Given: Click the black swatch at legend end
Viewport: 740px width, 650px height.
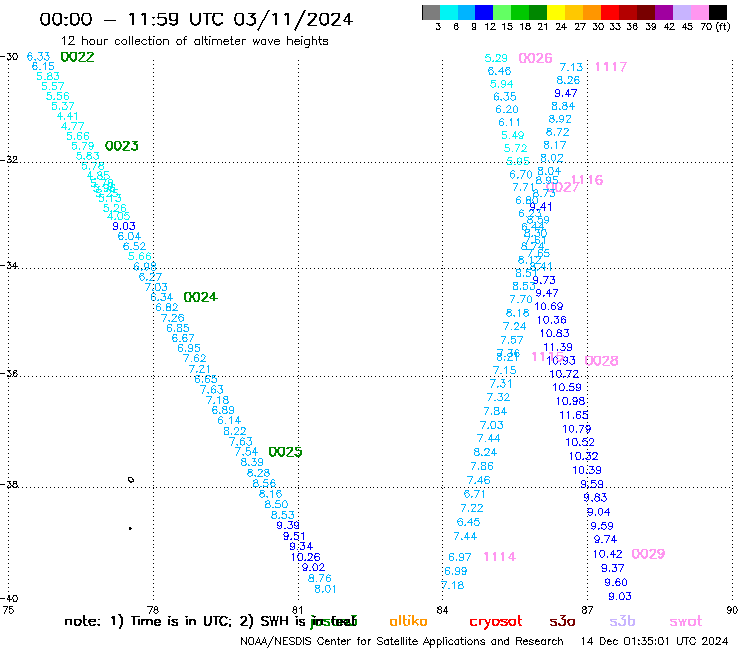Looking at the screenshot, I should pos(717,12).
